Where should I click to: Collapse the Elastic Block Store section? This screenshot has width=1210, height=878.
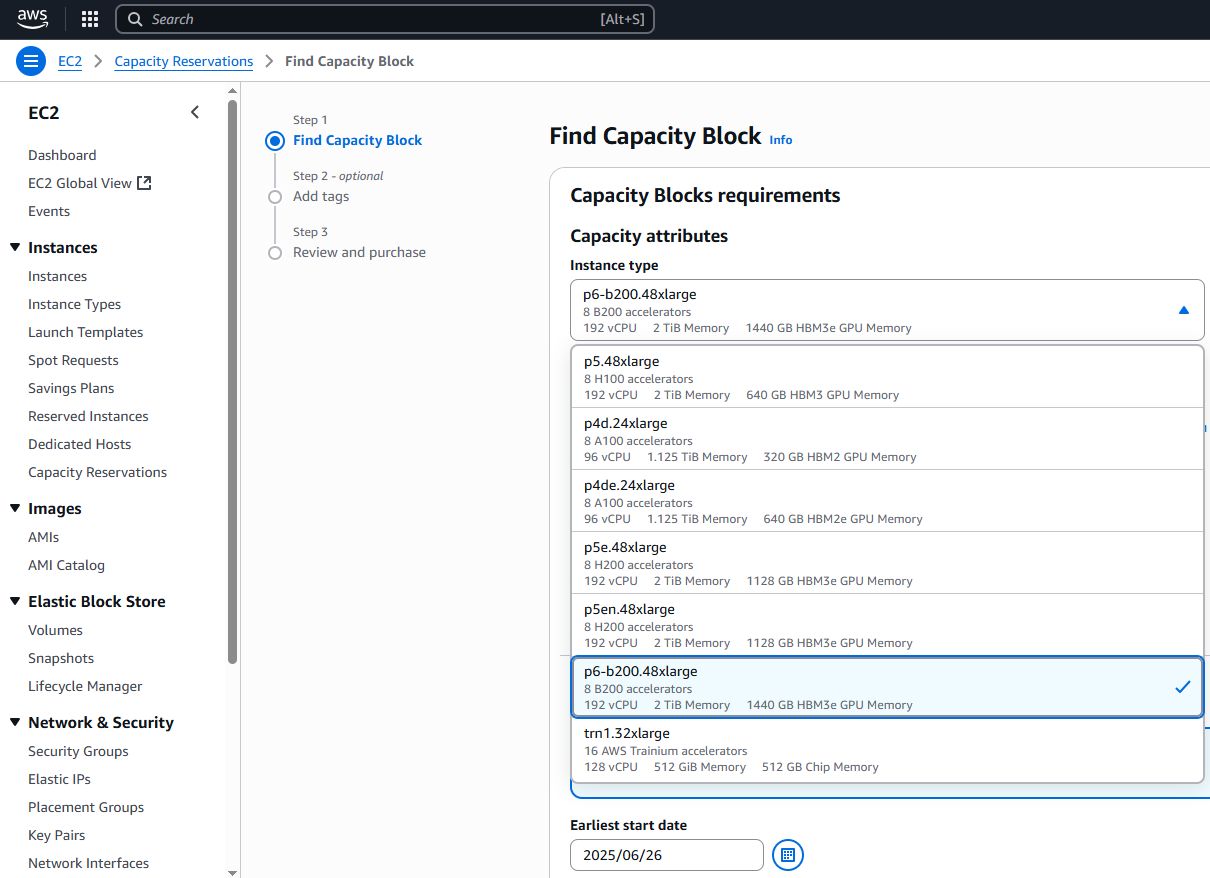click(15, 602)
